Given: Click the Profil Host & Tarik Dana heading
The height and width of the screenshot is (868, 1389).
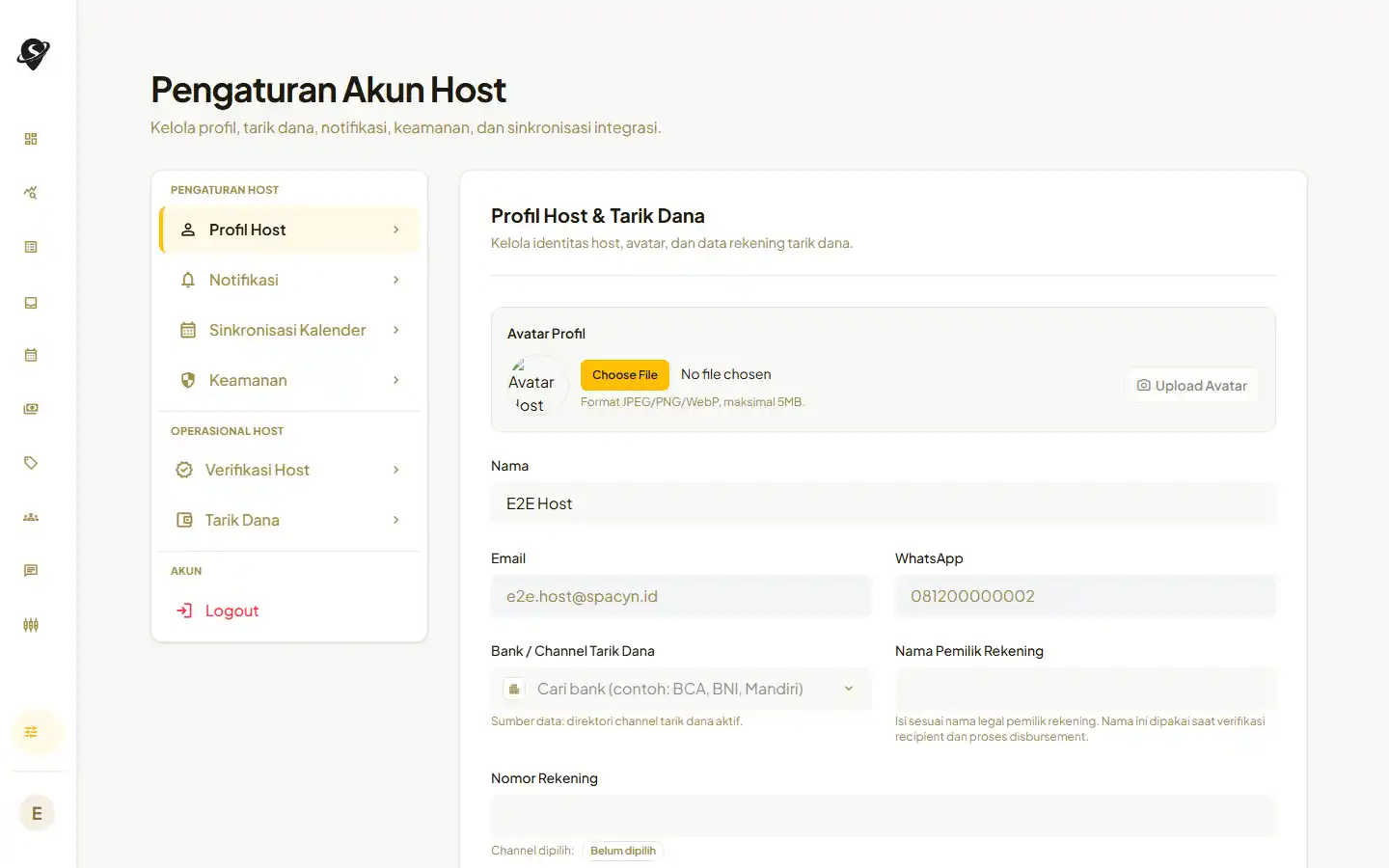Looking at the screenshot, I should pyautogui.click(x=598, y=216).
